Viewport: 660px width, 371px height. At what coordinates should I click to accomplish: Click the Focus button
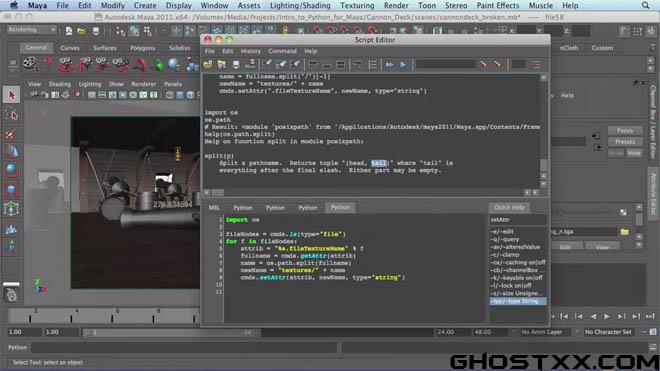(625, 131)
